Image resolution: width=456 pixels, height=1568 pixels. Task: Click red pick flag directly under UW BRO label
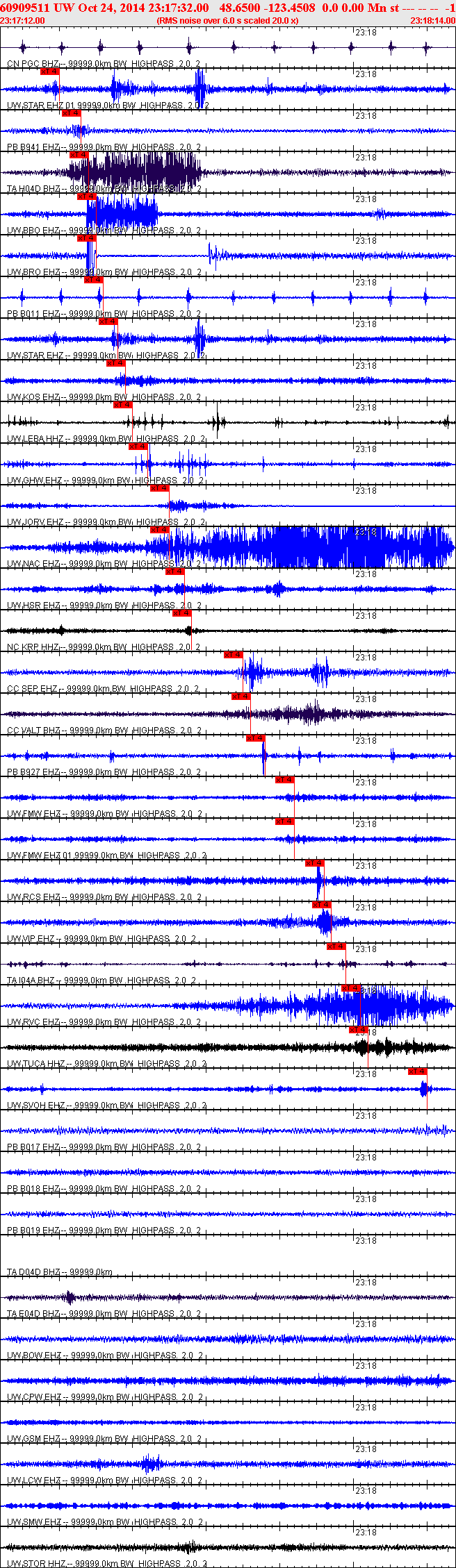tap(94, 280)
